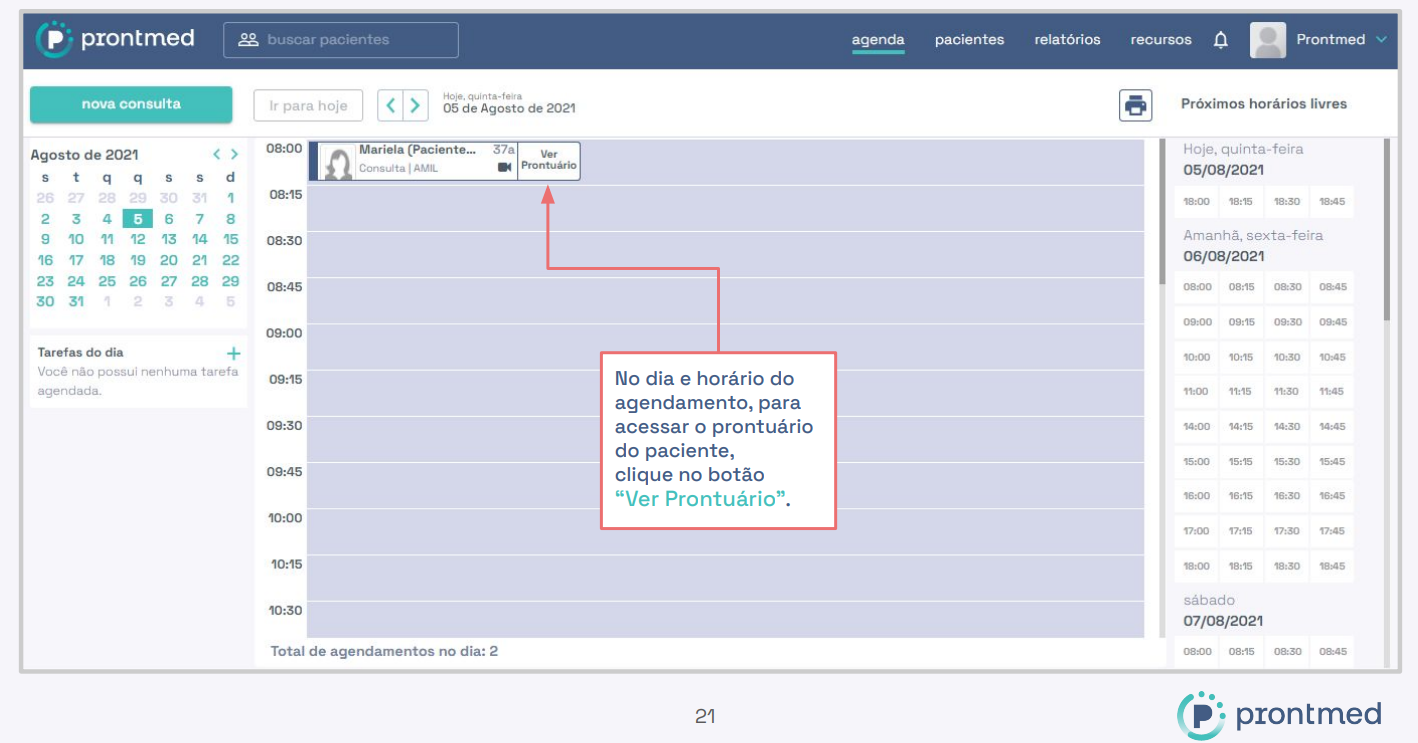Open the agenda tab

878,40
